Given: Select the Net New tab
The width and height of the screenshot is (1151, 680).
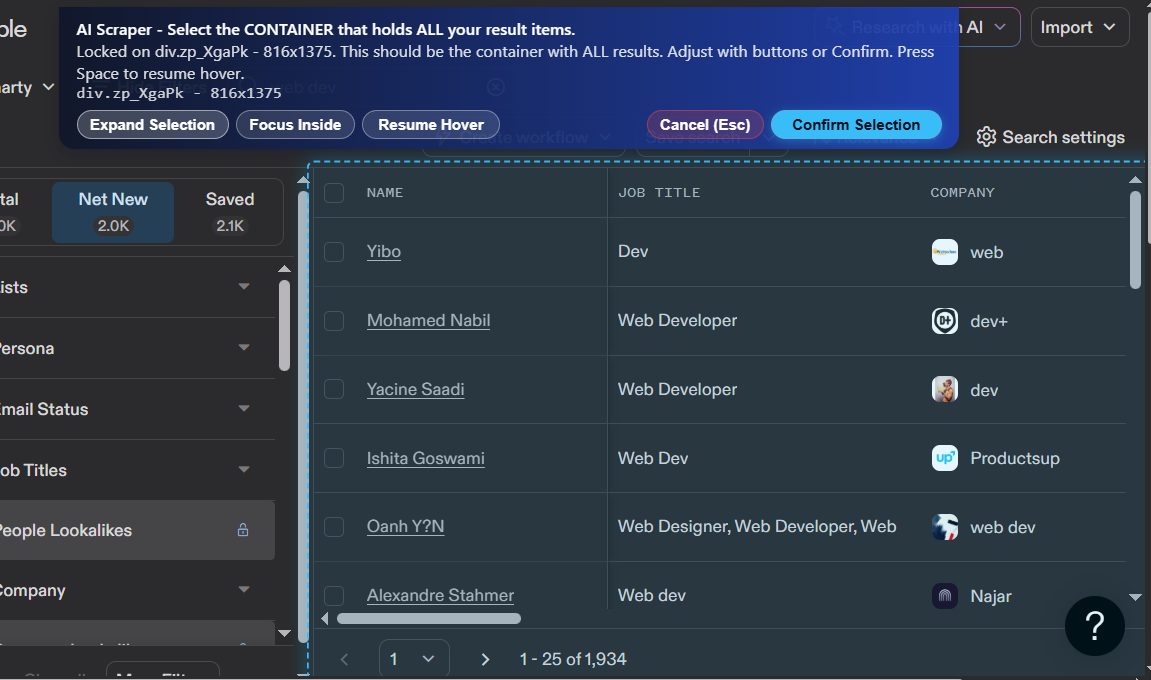Looking at the screenshot, I should pyautogui.click(x=113, y=212).
